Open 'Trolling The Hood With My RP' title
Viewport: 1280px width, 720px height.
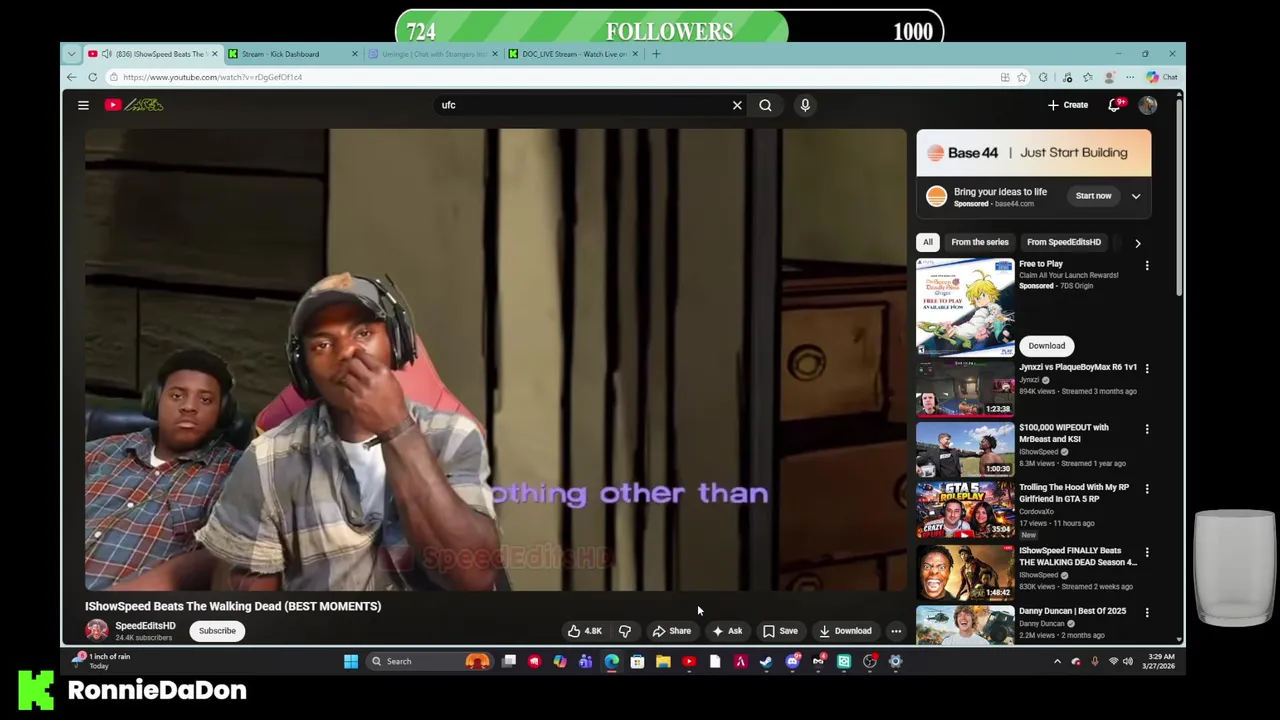[x=1074, y=493]
